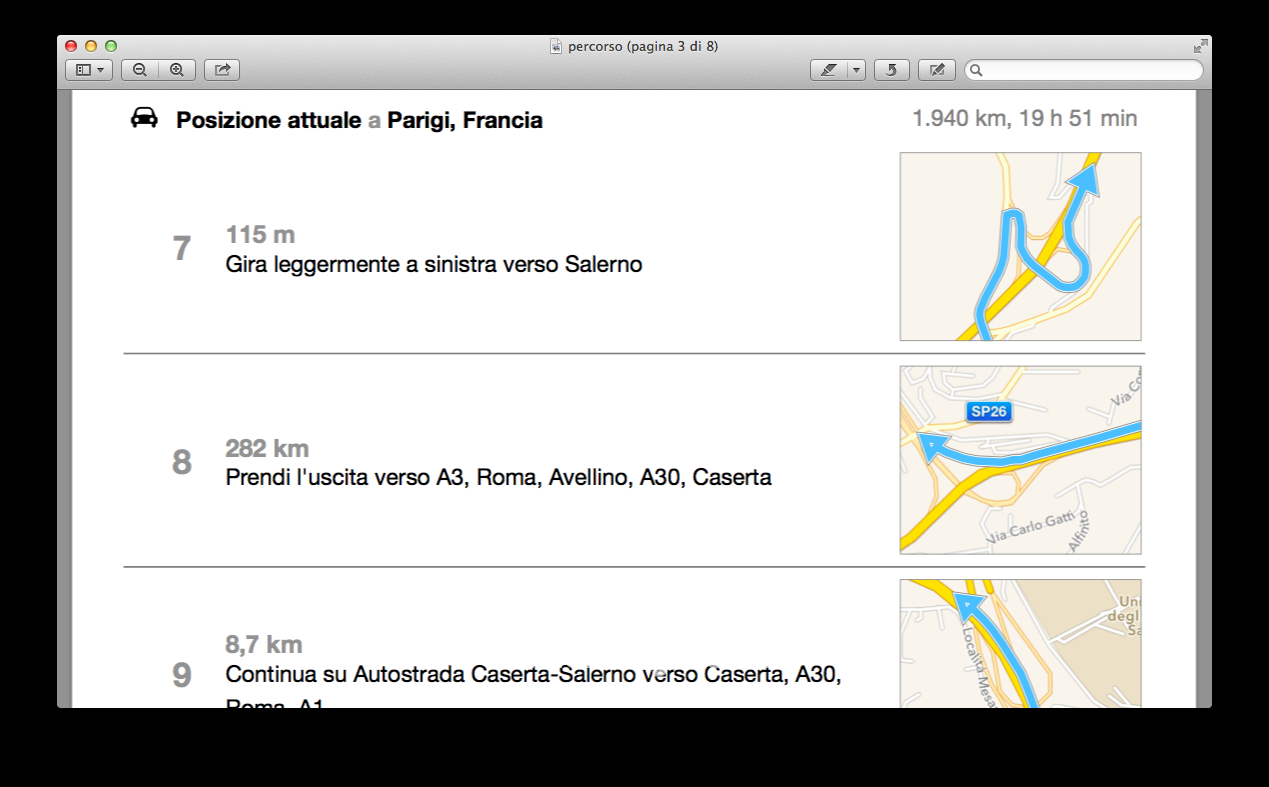Click the "Posizione attuale a Parigi, Francia" heading
This screenshot has width=1269, height=787.
359,121
